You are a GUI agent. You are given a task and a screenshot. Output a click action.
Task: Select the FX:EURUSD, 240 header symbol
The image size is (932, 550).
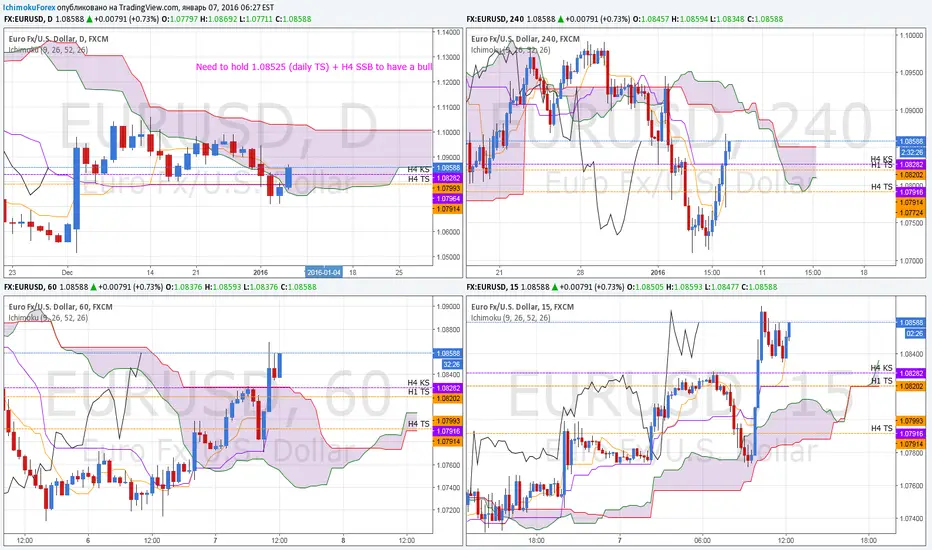(495, 19)
